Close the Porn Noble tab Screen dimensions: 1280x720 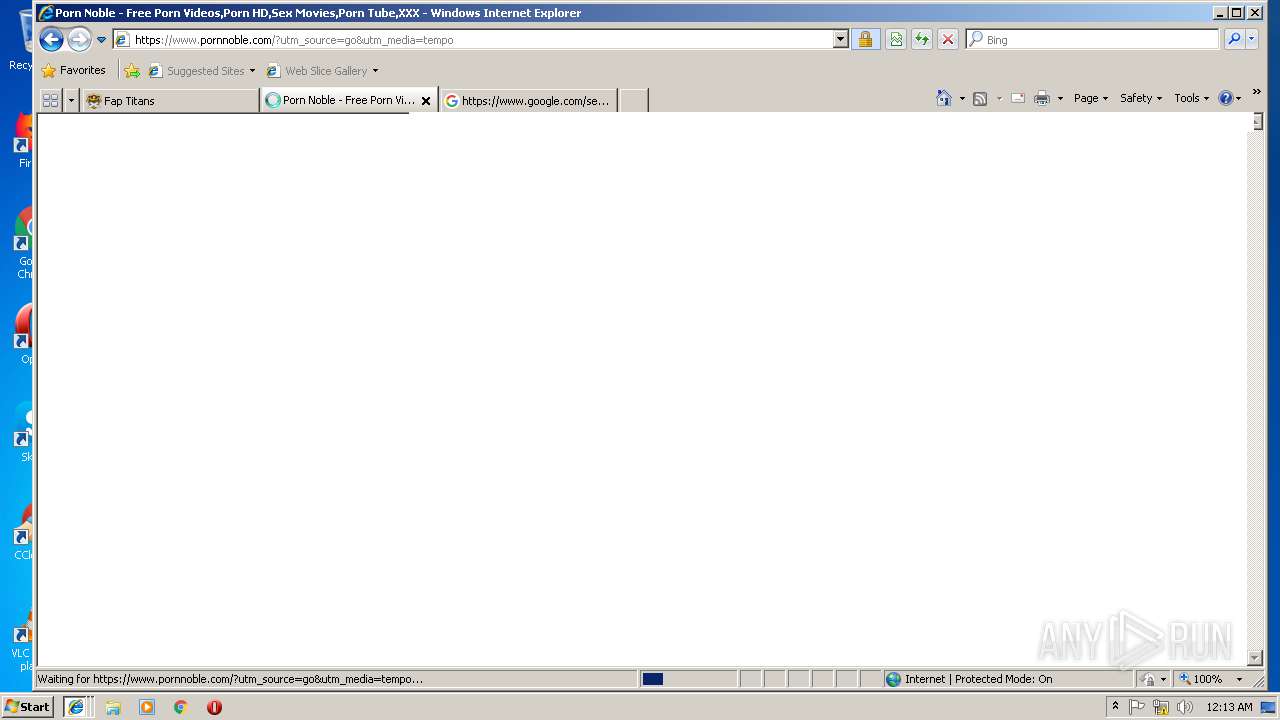coord(426,101)
